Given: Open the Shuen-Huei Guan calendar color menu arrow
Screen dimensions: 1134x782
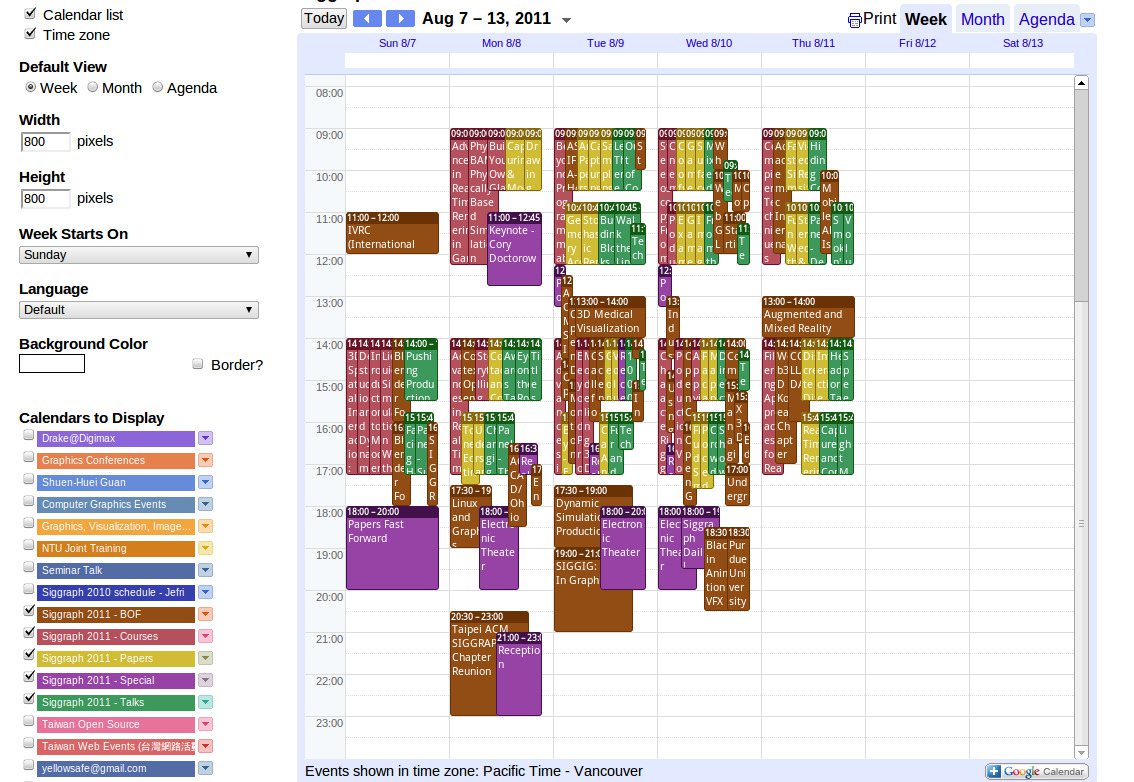Looking at the screenshot, I should click(x=205, y=483).
